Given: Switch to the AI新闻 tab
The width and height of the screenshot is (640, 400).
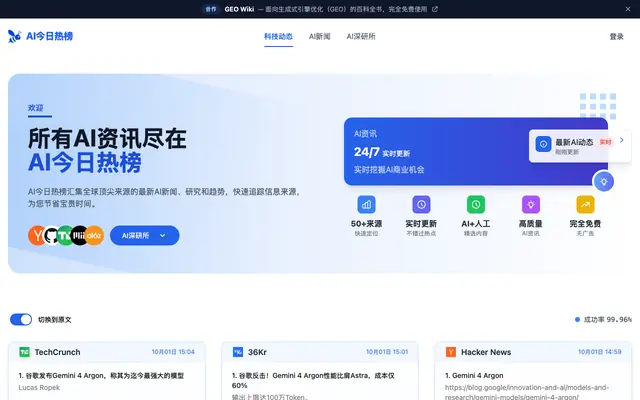Looking at the screenshot, I should [320, 36].
